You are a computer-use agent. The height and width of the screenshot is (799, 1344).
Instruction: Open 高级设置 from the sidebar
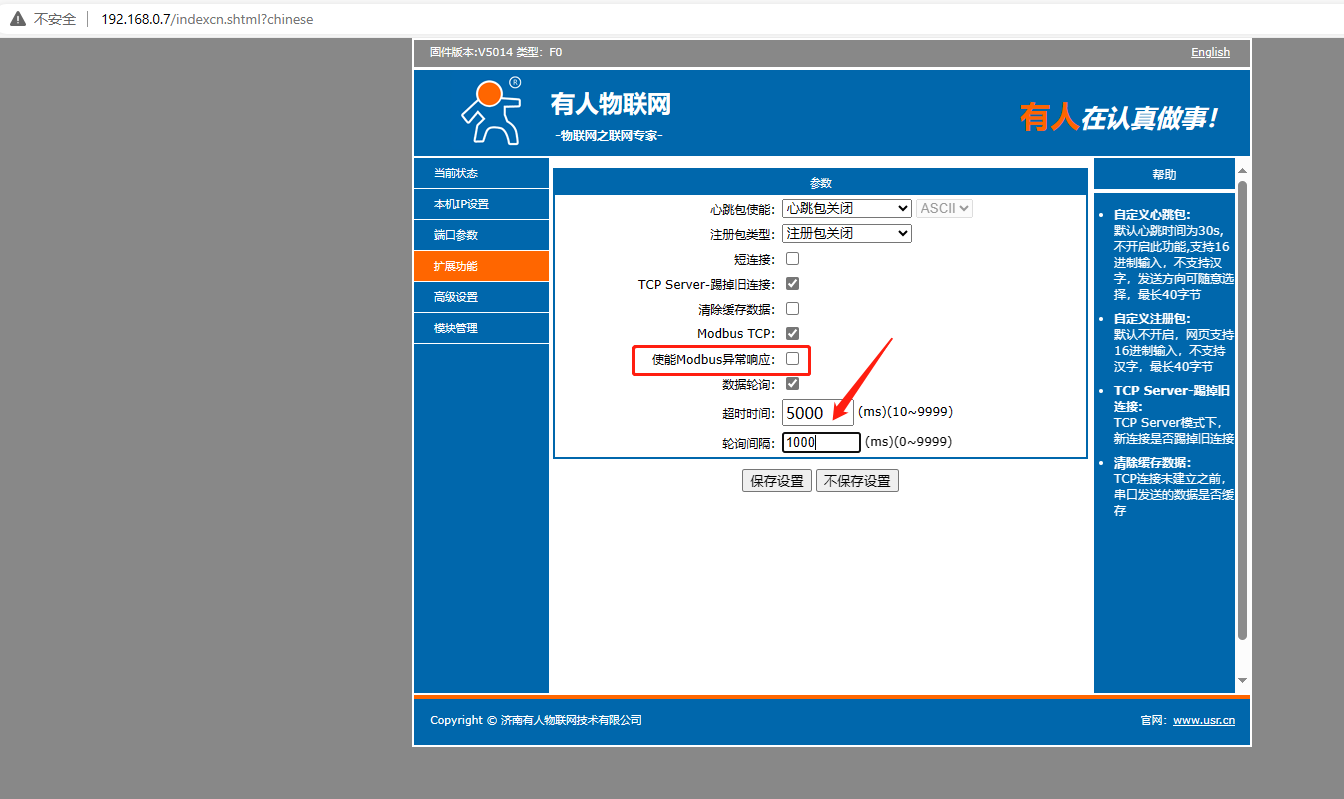[x=481, y=297]
